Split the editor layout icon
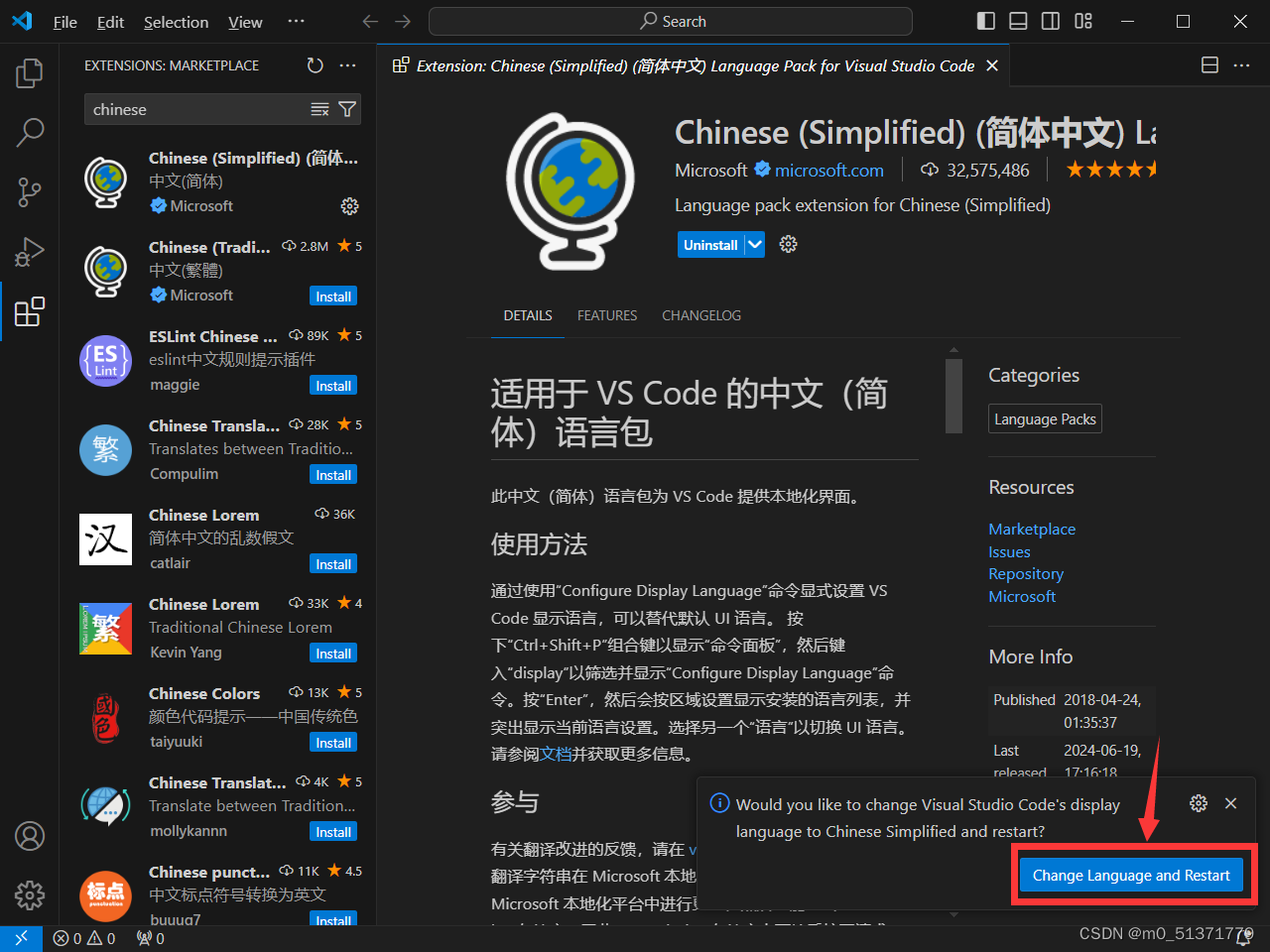 point(1209,65)
